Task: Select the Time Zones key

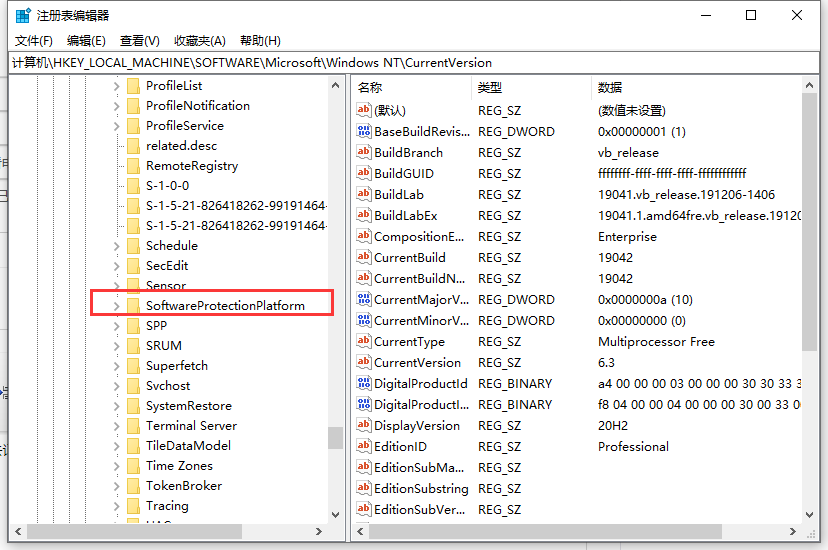Action: (x=179, y=466)
